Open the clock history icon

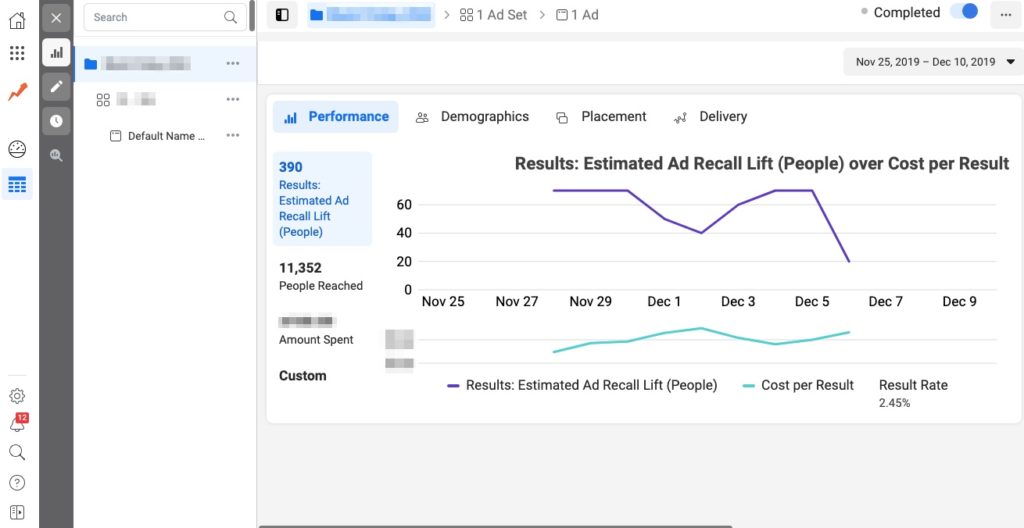click(x=56, y=121)
